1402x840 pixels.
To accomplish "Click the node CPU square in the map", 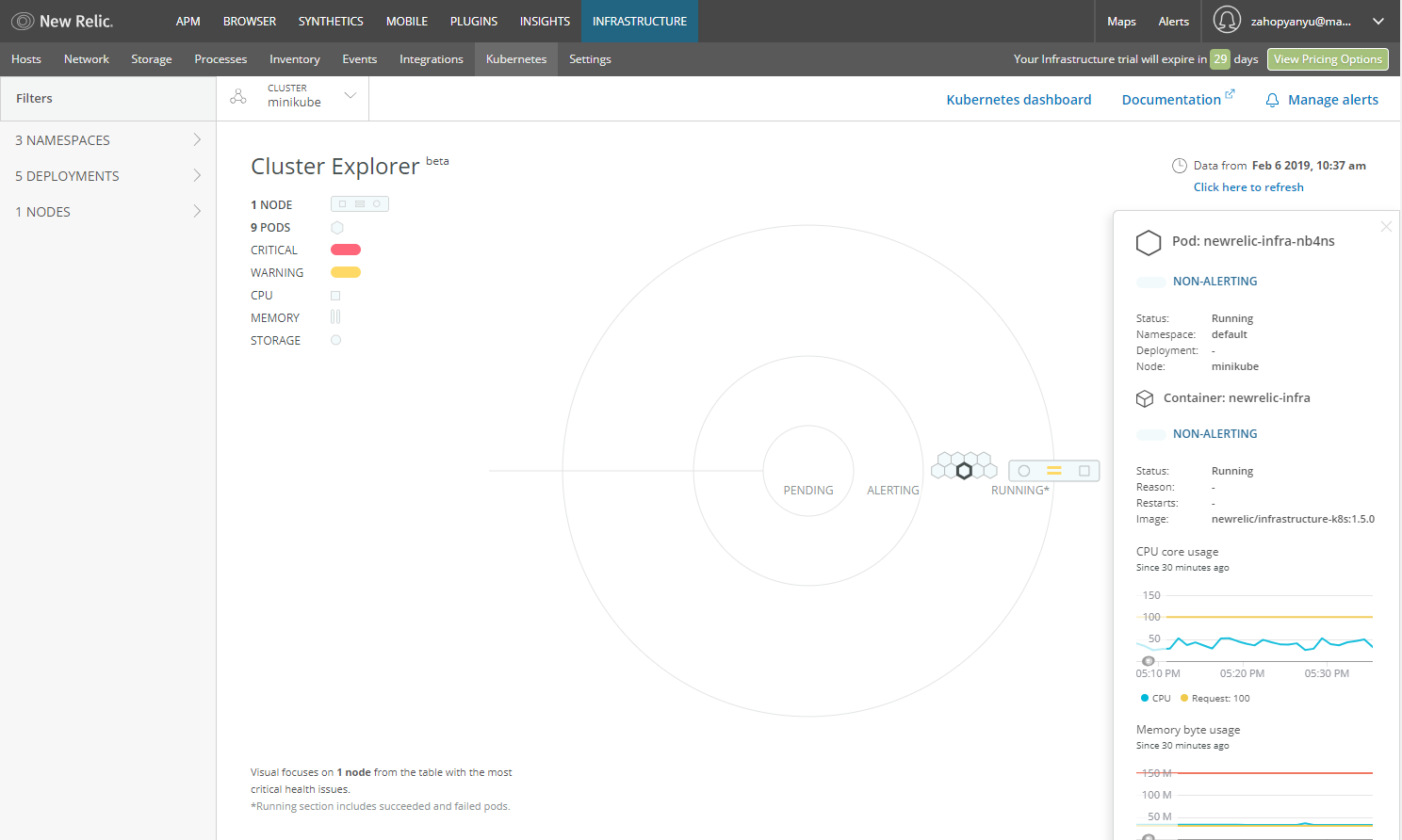I will pos(1084,471).
